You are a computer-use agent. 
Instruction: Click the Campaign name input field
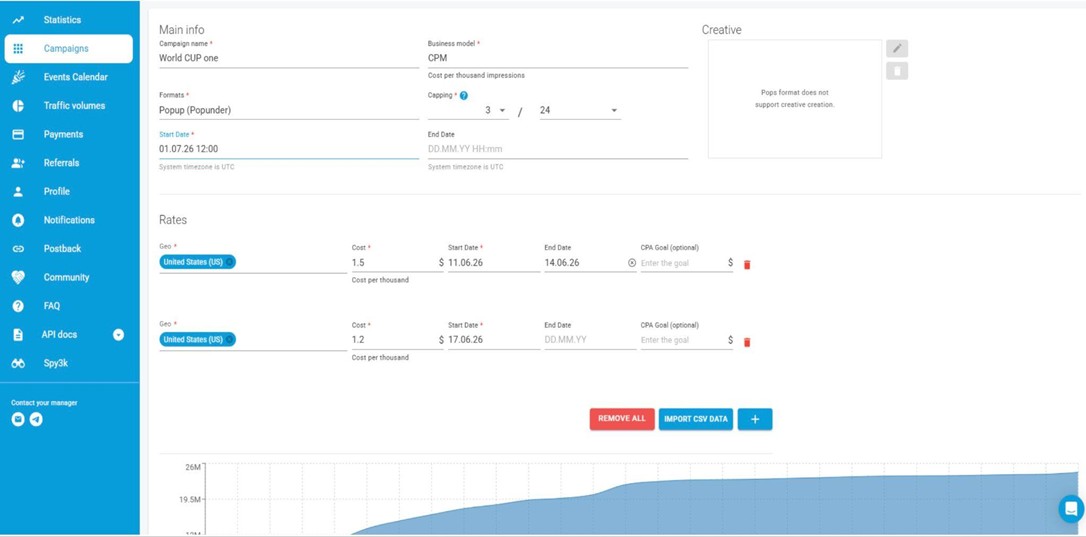[x=289, y=58]
